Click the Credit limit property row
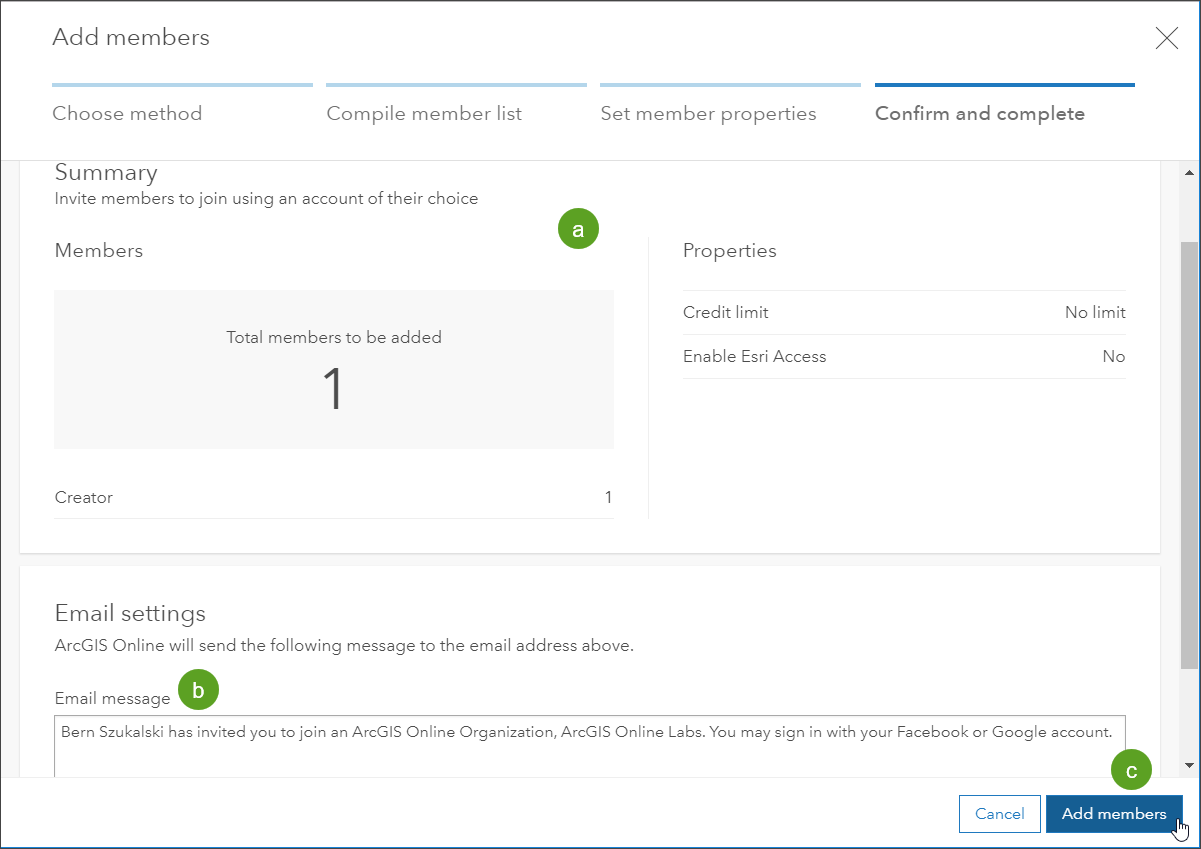Viewport: 1201px width, 849px height. click(904, 312)
